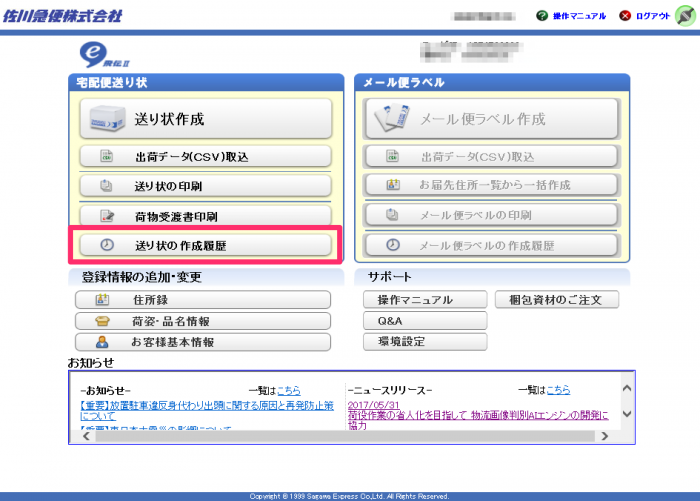
Task: Click the green circular icon at top right
Action: click(x=685, y=16)
